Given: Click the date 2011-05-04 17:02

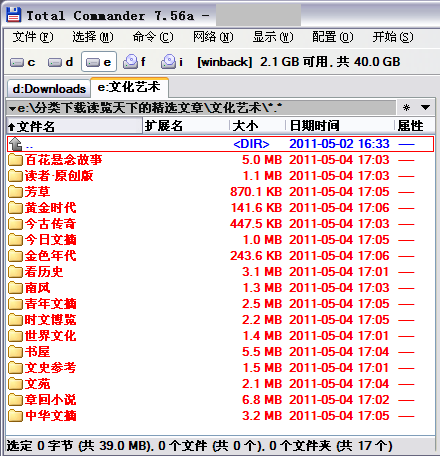Looking at the screenshot, I should tap(339, 400).
